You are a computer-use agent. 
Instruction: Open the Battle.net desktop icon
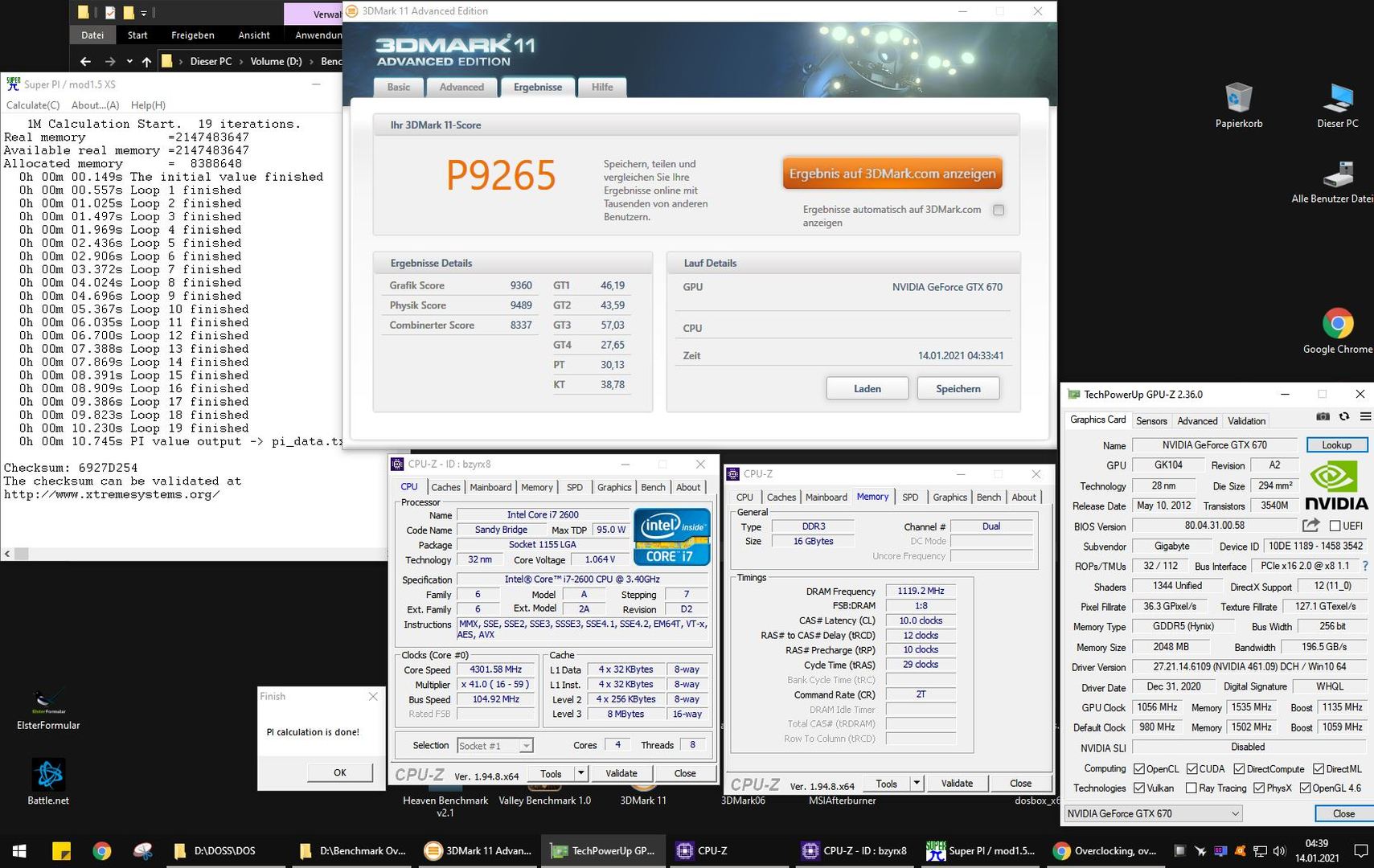(x=48, y=782)
